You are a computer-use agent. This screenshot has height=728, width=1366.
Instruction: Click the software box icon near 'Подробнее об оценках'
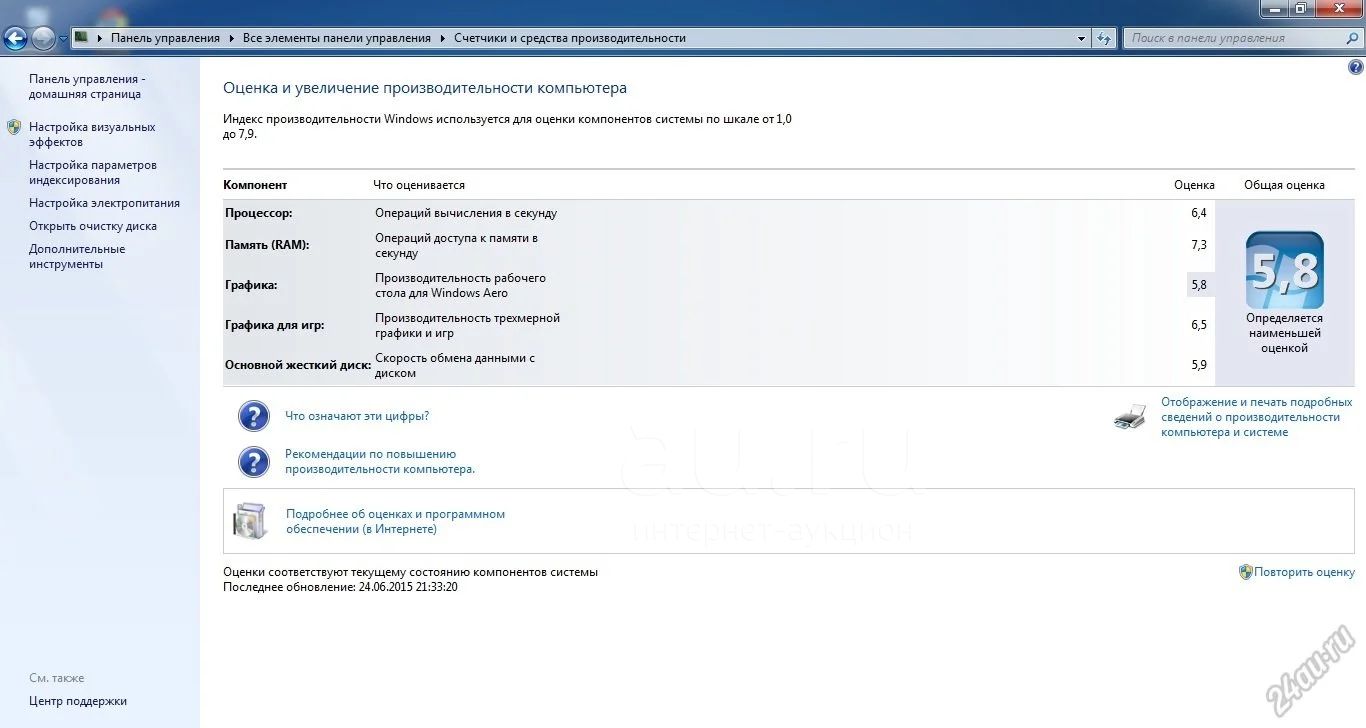(250, 521)
